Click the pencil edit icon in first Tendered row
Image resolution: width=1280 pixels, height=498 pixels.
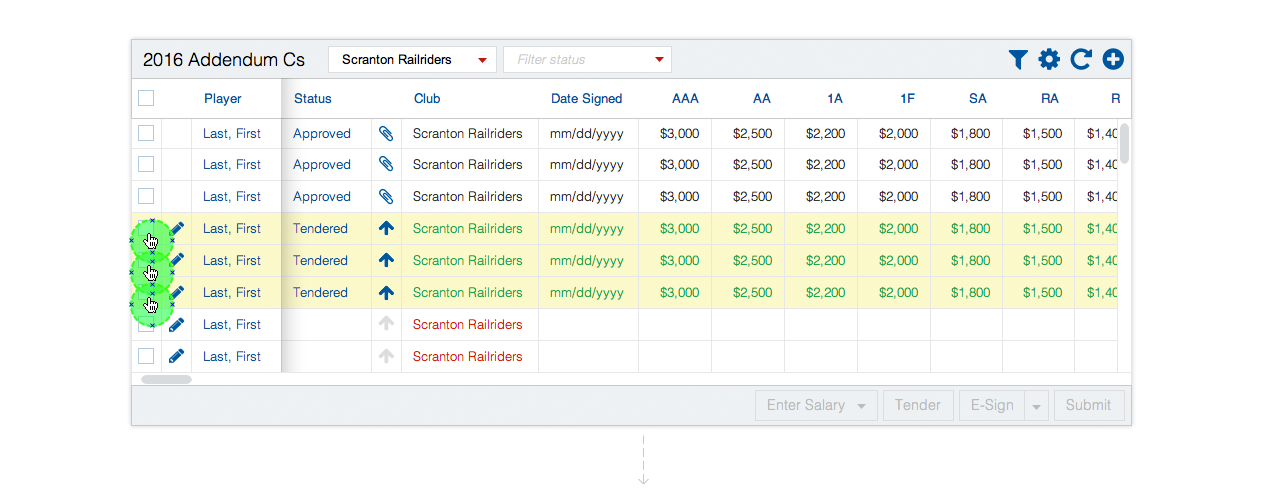(177, 228)
